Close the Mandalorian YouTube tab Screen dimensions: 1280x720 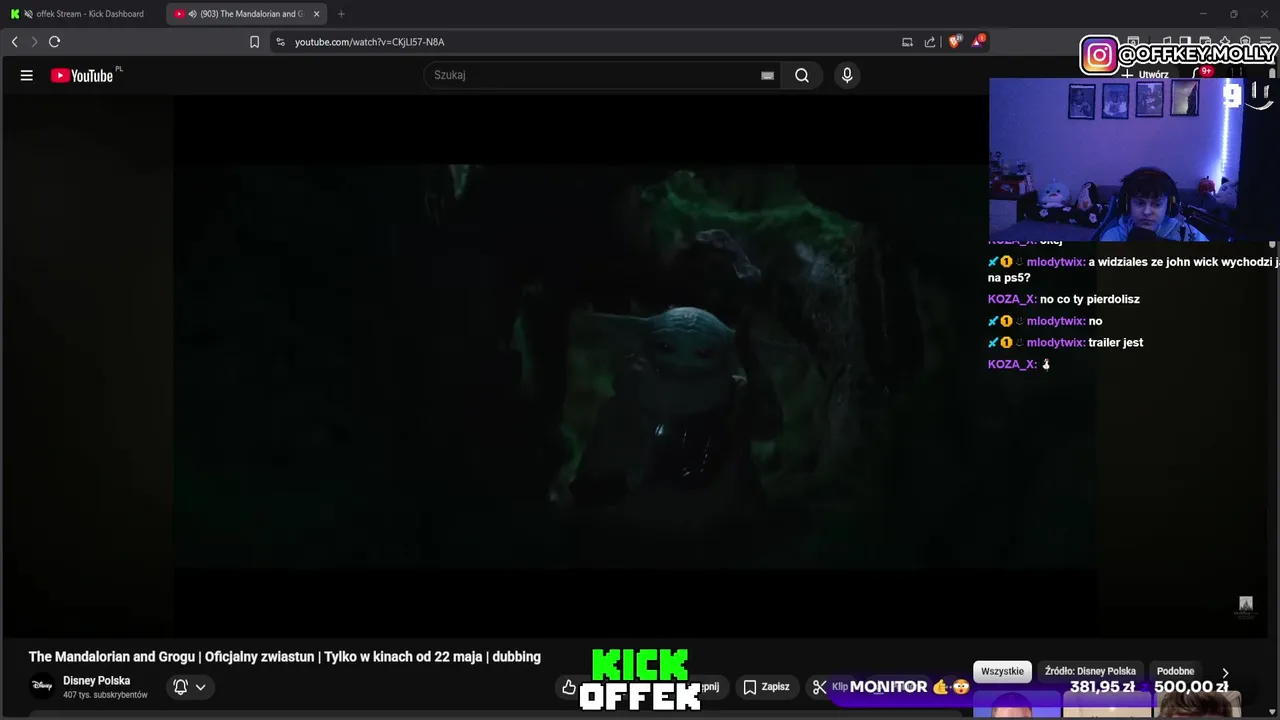click(x=317, y=14)
